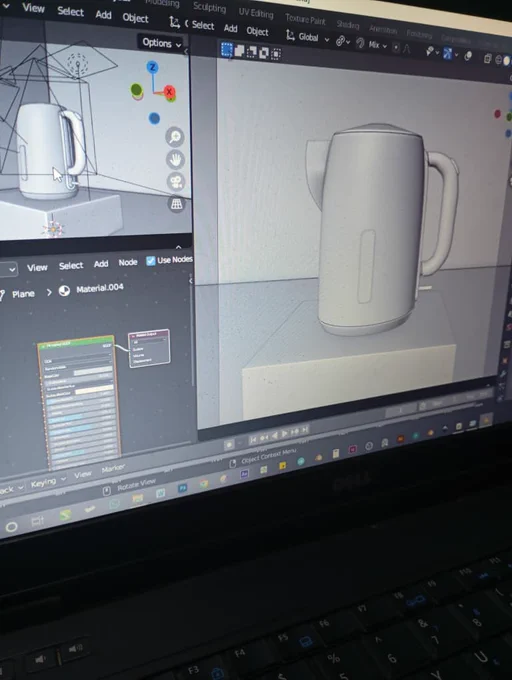Toggle the snapping magnet
Image resolution: width=512 pixels, height=680 pixels.
(360, 43)
